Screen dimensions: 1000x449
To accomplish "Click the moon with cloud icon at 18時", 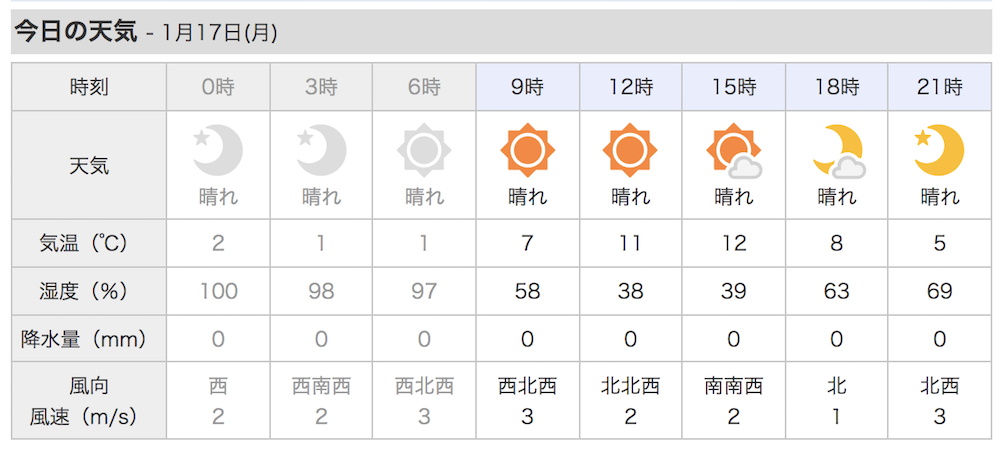I will click(839, 151).
